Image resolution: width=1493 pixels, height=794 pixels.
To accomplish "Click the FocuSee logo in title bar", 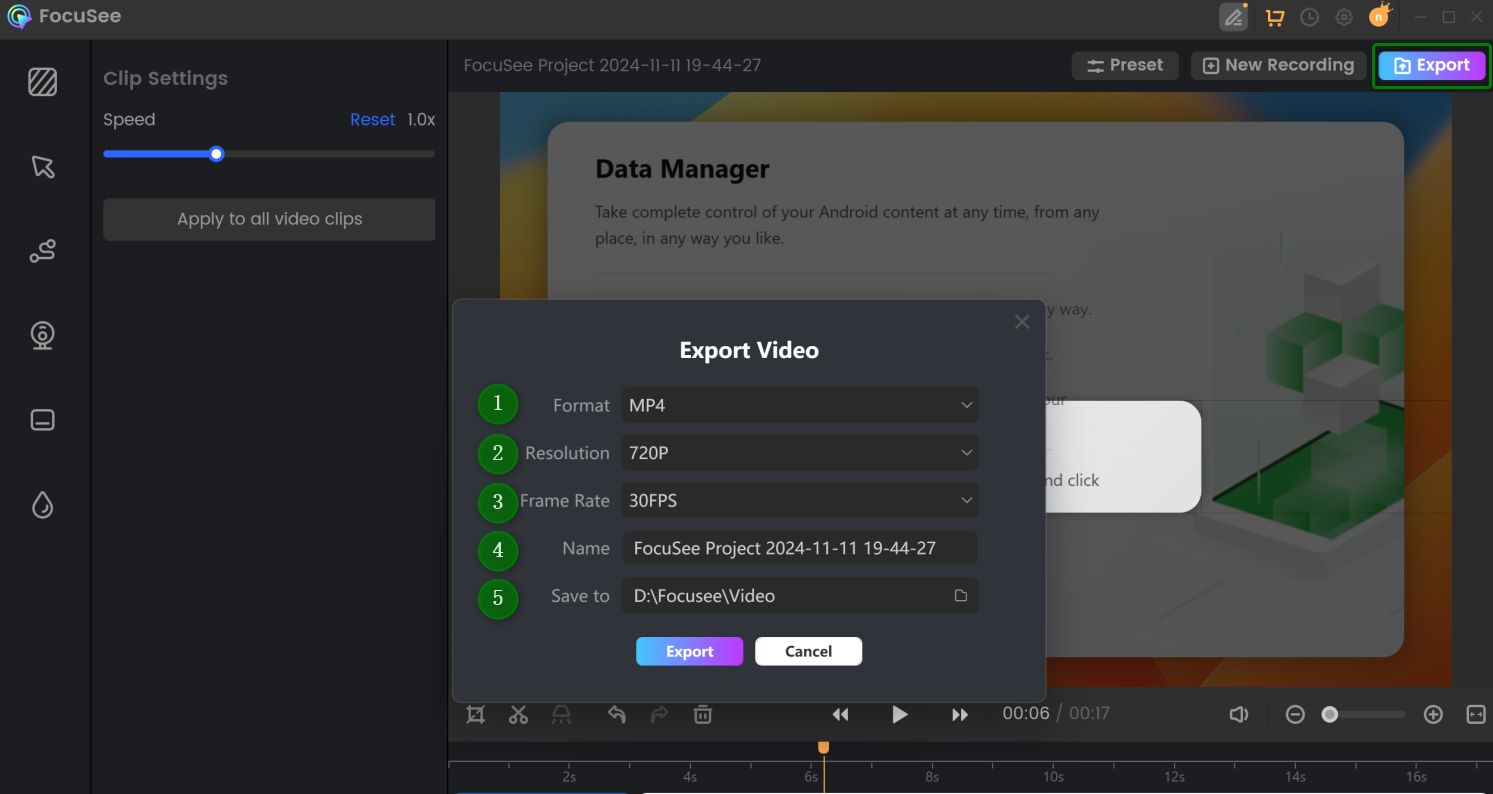I will click(19, 17).
